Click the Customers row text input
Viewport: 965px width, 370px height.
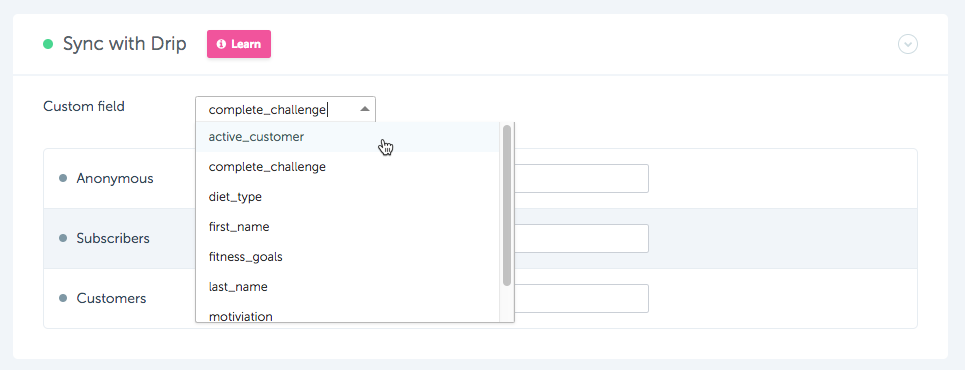coord(581,298)
